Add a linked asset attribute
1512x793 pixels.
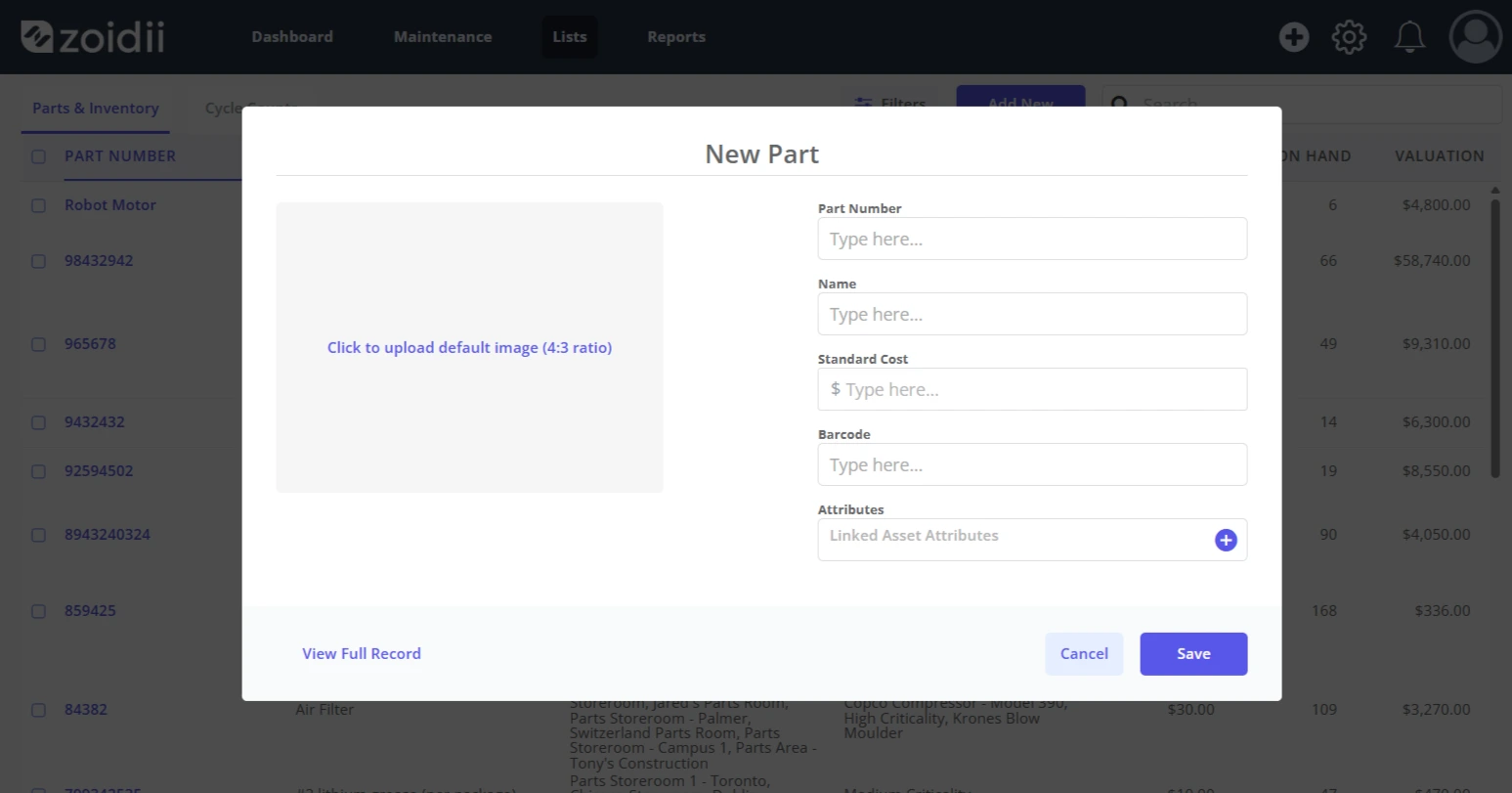pos(1226,540)
